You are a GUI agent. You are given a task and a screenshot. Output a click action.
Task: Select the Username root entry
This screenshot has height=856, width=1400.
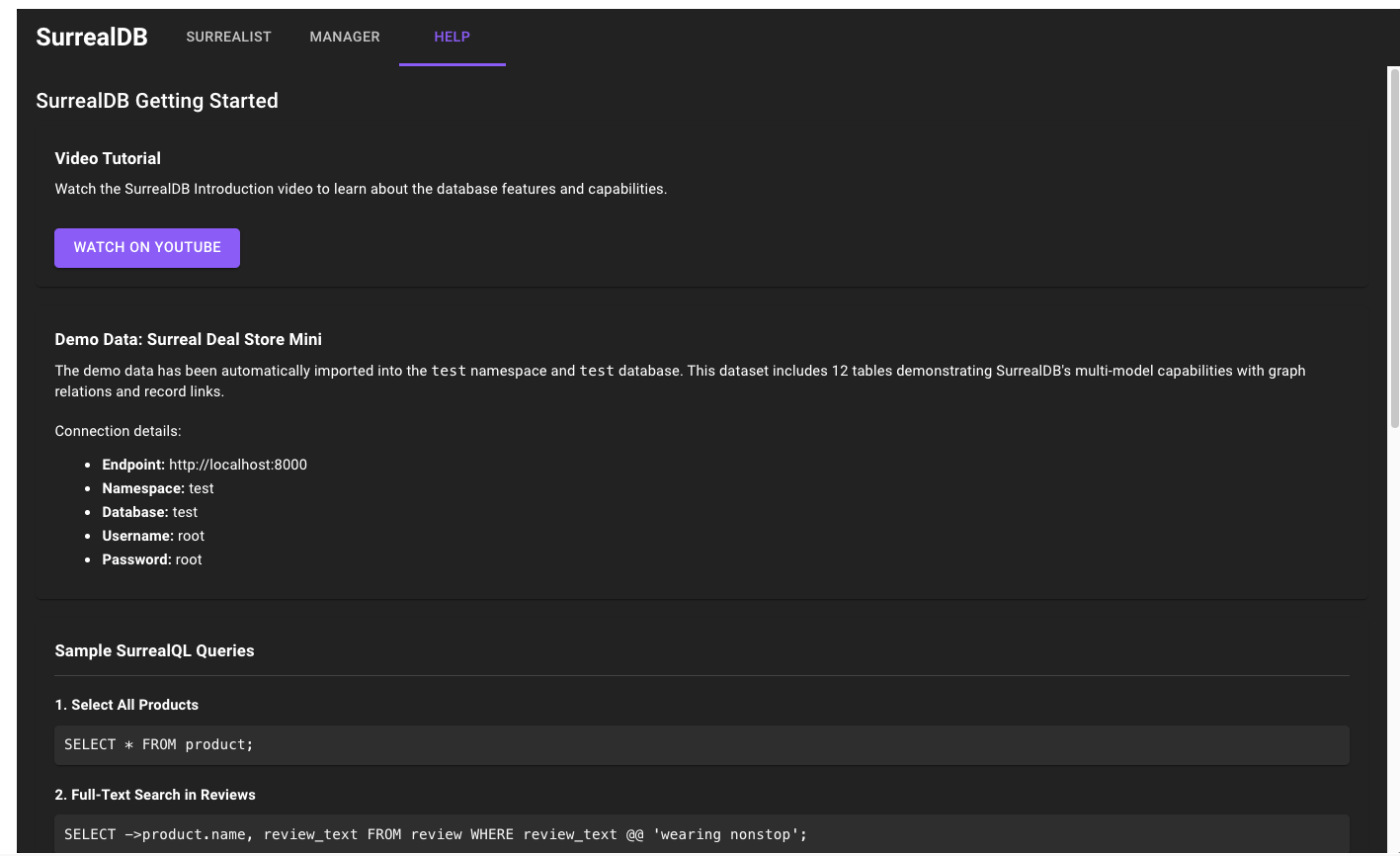pyautogui.click(x=153, y=535)
